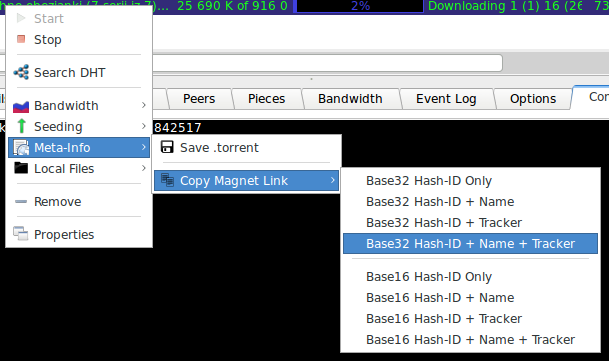Select Save .torrent menu entry
The width and height of the screenshot is (609, 361).
[247, 147]
